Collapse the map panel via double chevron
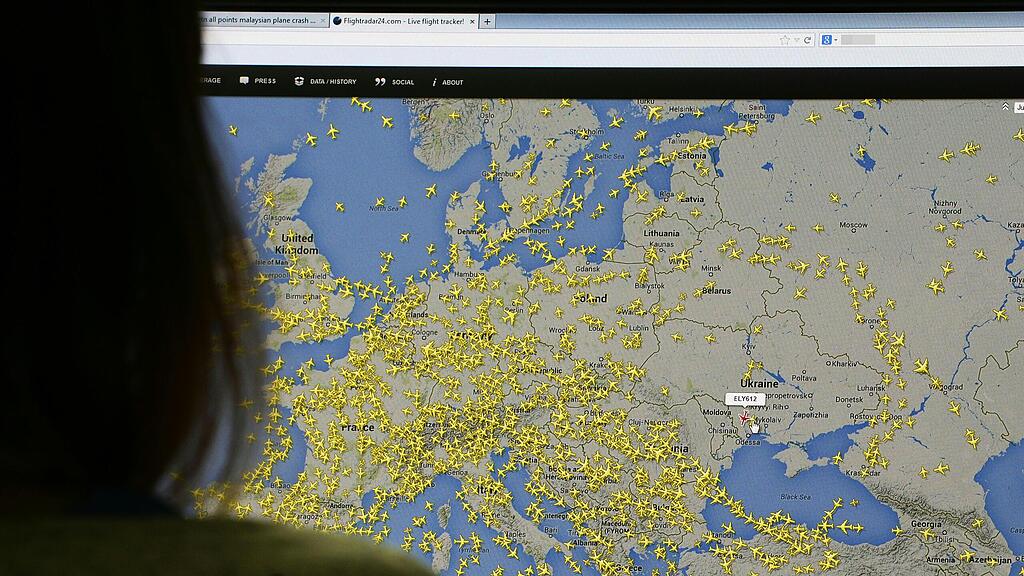This screenshot has height=576, width=1024. click(x=1005, y=106)
